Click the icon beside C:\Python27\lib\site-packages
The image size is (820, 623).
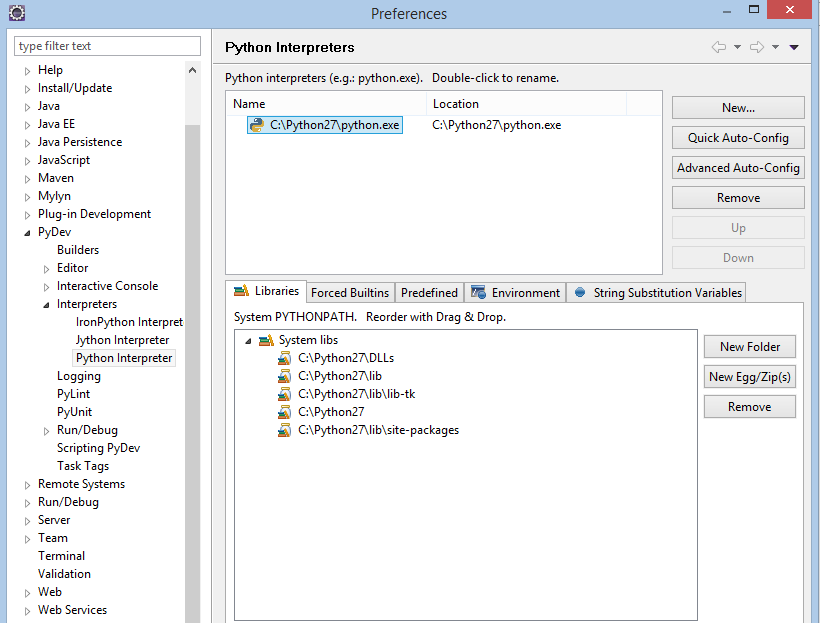(285, 430)
